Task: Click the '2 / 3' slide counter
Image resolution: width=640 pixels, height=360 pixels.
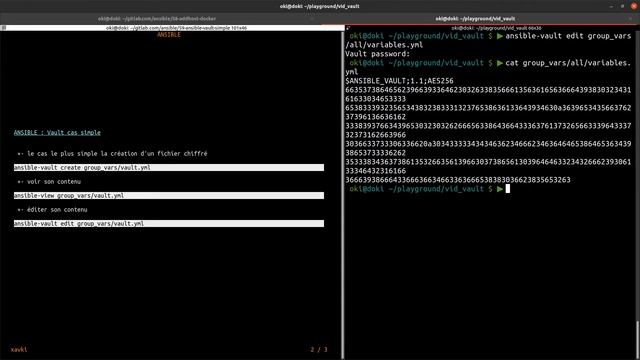Action: point(319,350)
